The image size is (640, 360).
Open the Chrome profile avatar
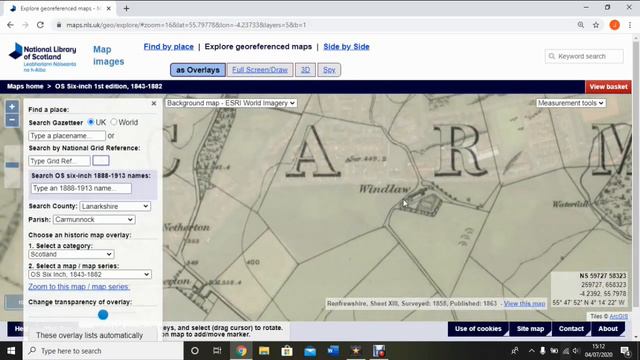[614, 25]
